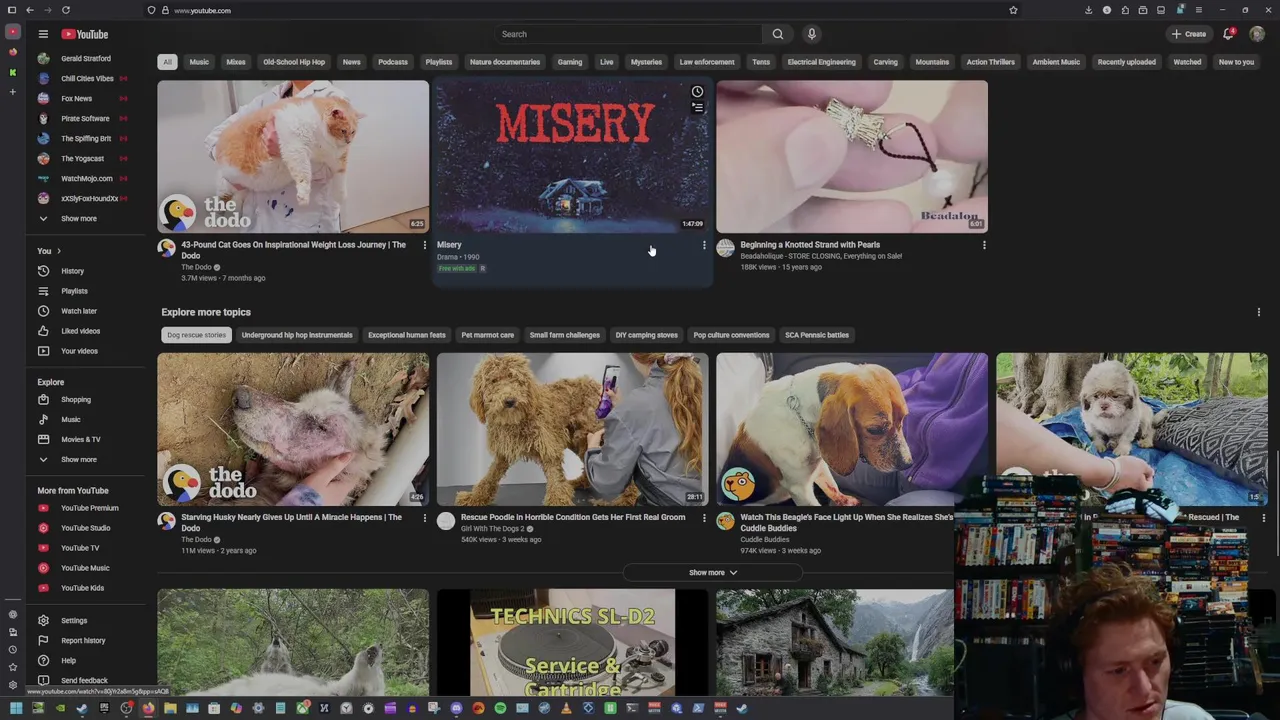Reload the page with the browser refresh button
This screenshot has height=720, width=1280.
66,10
